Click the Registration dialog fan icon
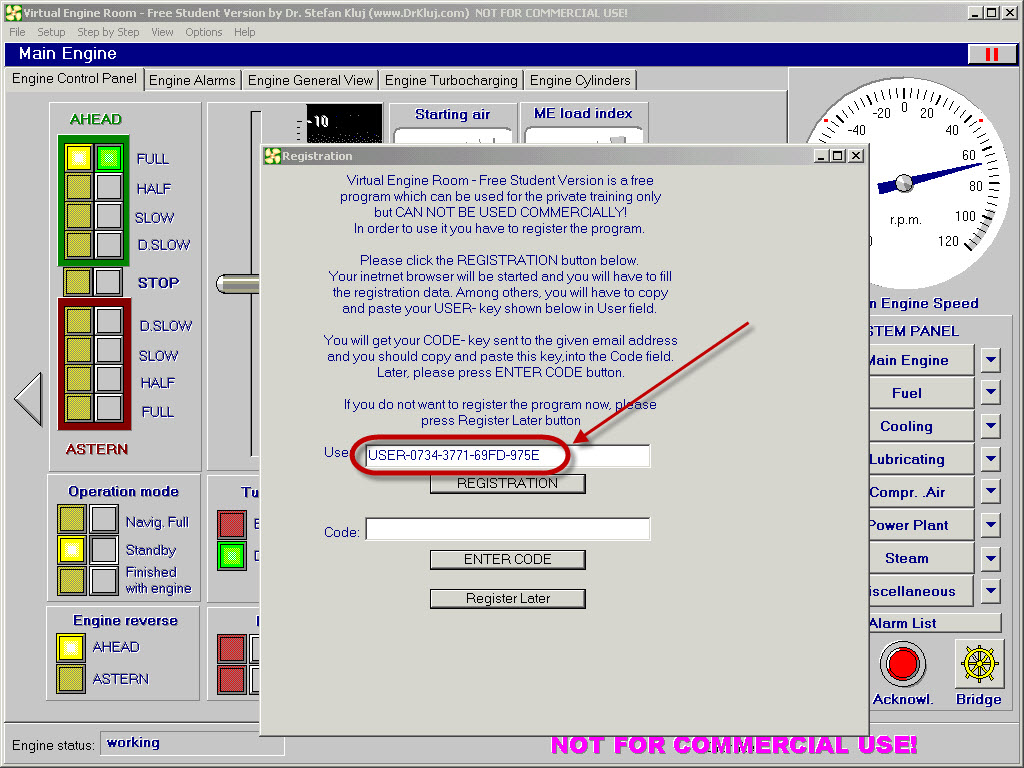Viewport: 1024px width, 768px height. pyautogui.click(x=272, y=156)
